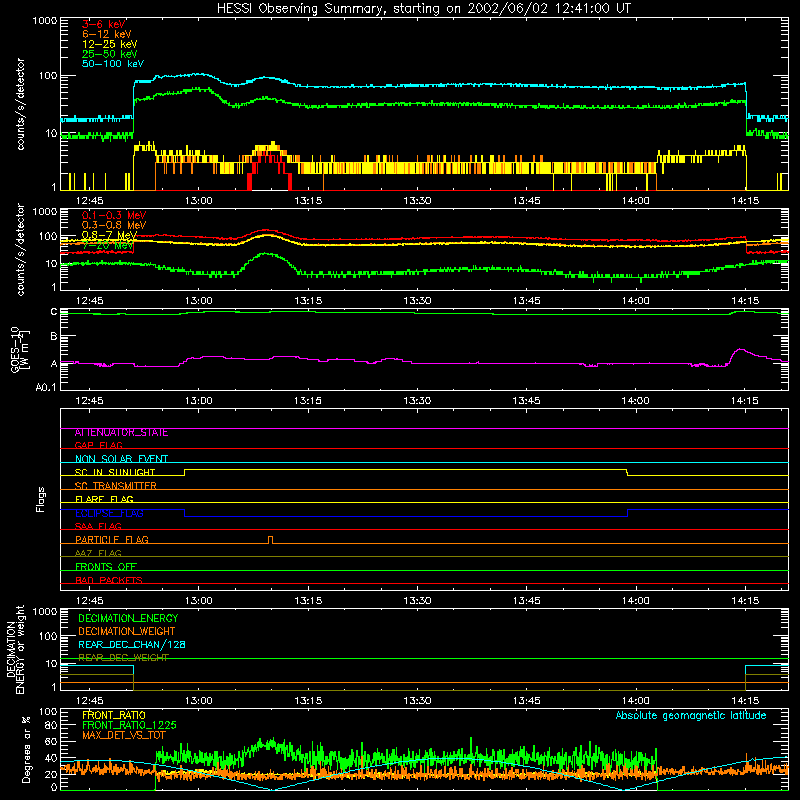Click the DECIMATION ENERGY or weight axis label
Viewport: 800px width, 800px height.
coord(16,649)
